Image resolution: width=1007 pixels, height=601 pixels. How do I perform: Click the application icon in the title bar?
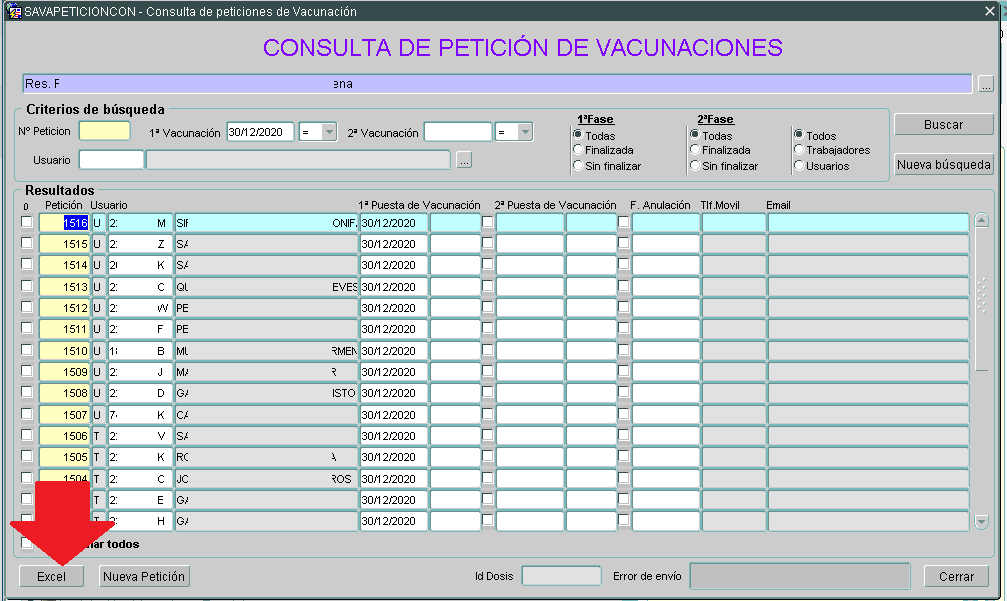point(14,11)
